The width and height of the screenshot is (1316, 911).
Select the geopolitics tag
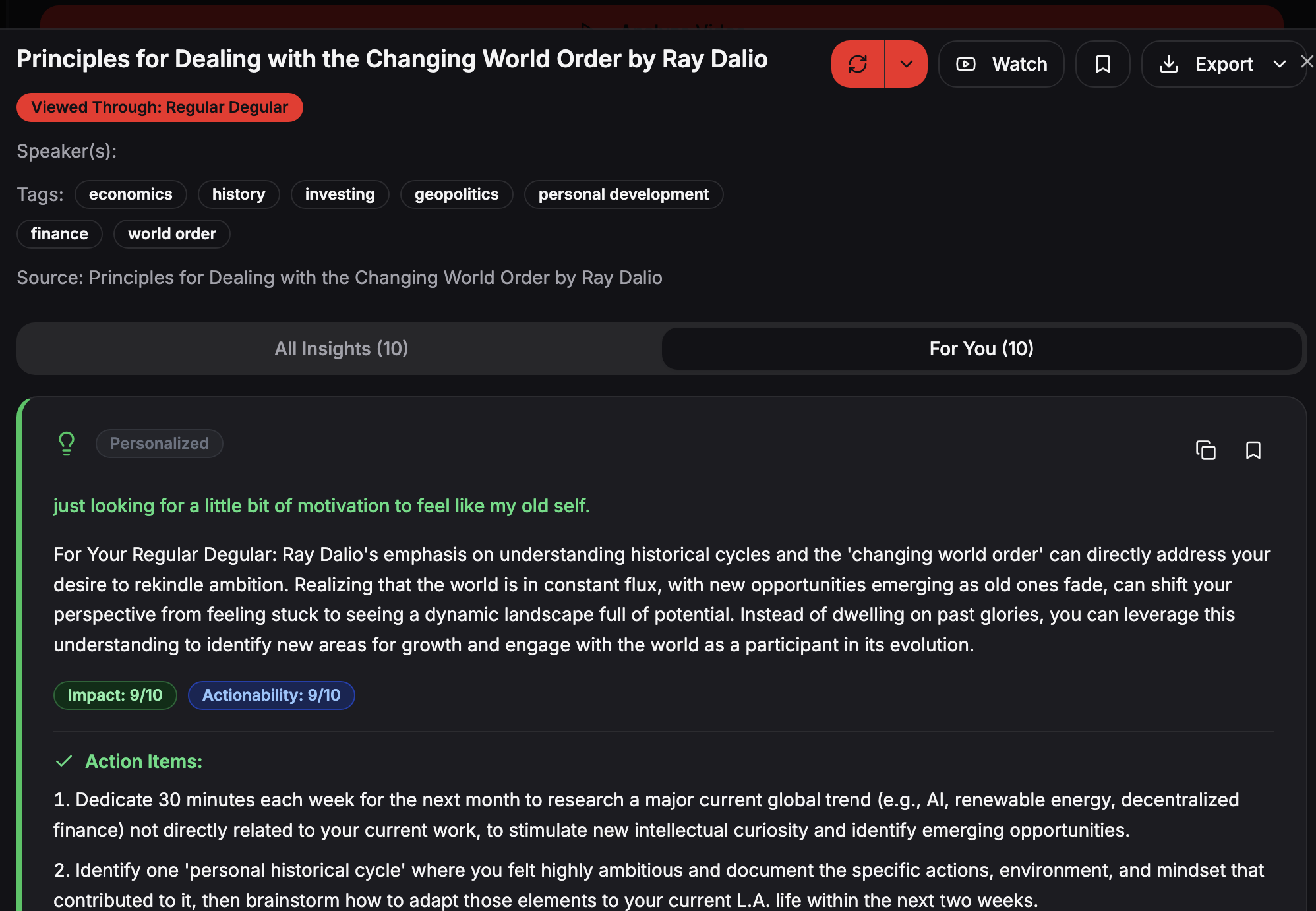point(456,194)
